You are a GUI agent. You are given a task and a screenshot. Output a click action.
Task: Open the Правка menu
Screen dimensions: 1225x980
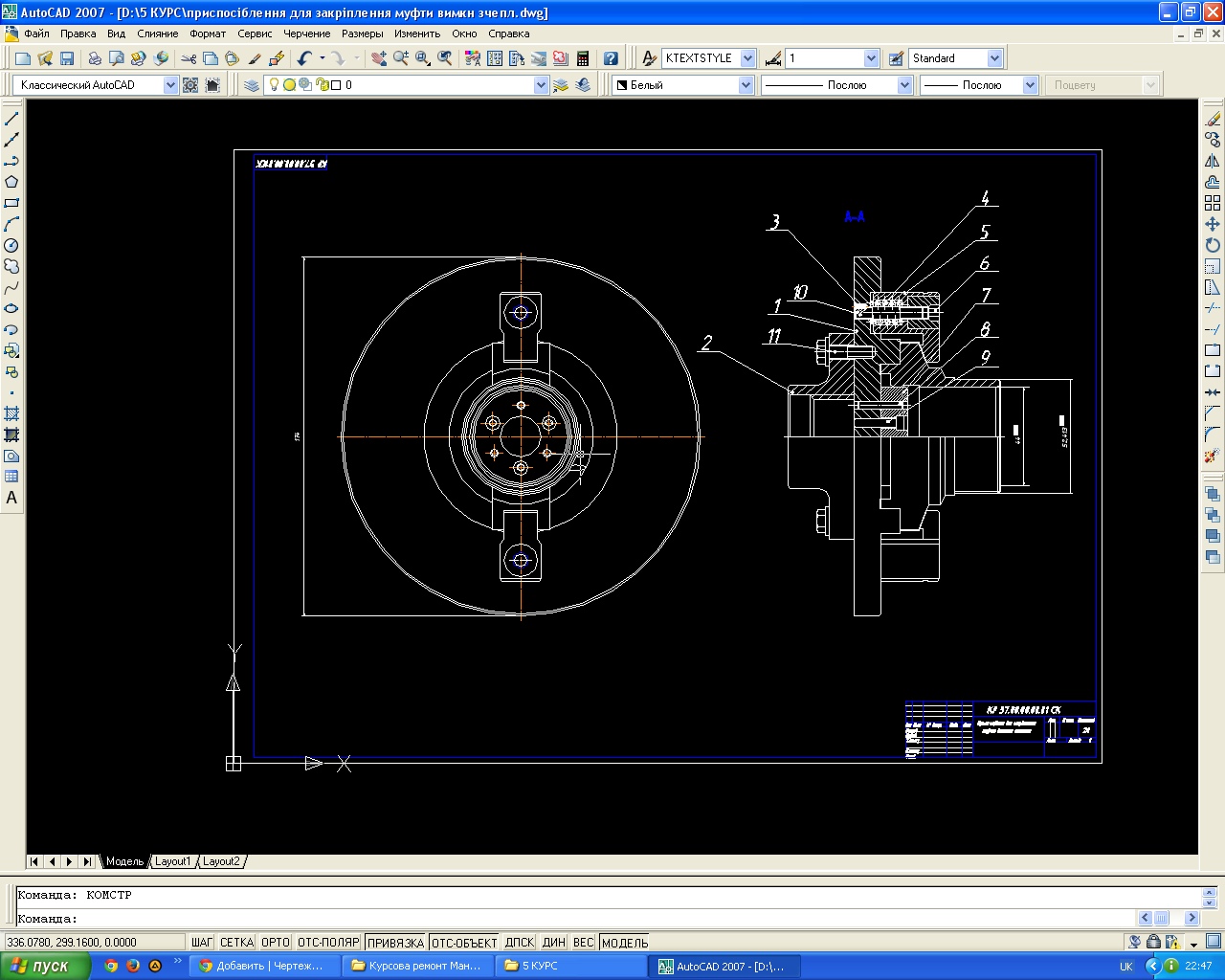tap(78, 33)
